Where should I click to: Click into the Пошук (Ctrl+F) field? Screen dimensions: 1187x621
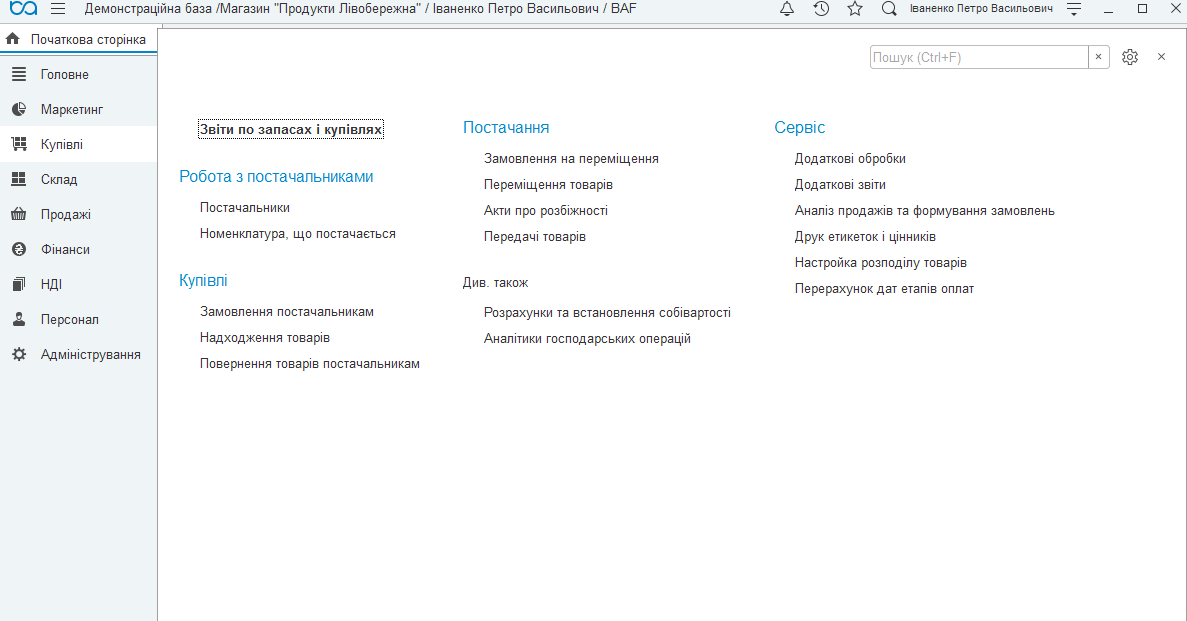(x=979, y=57)
